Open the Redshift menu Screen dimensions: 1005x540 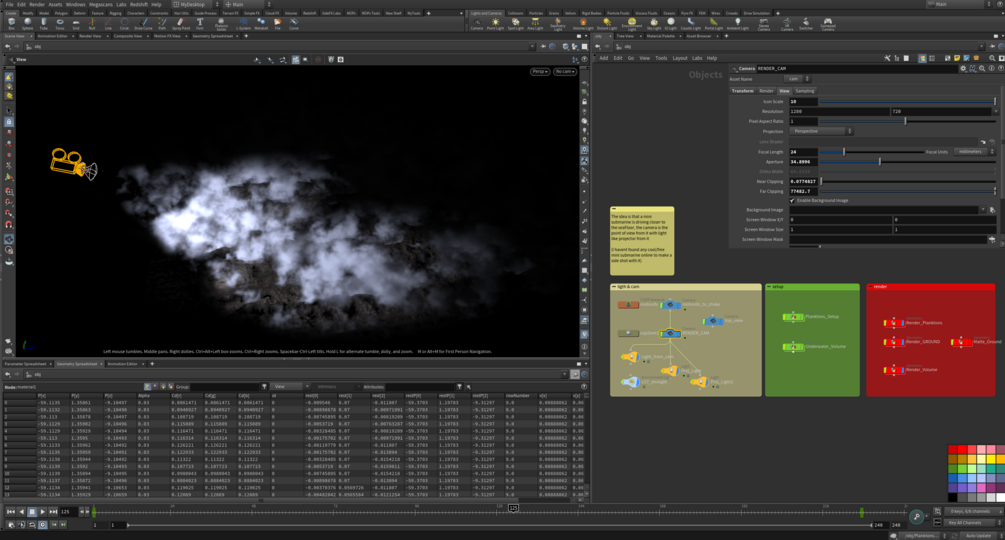point(138,4)
